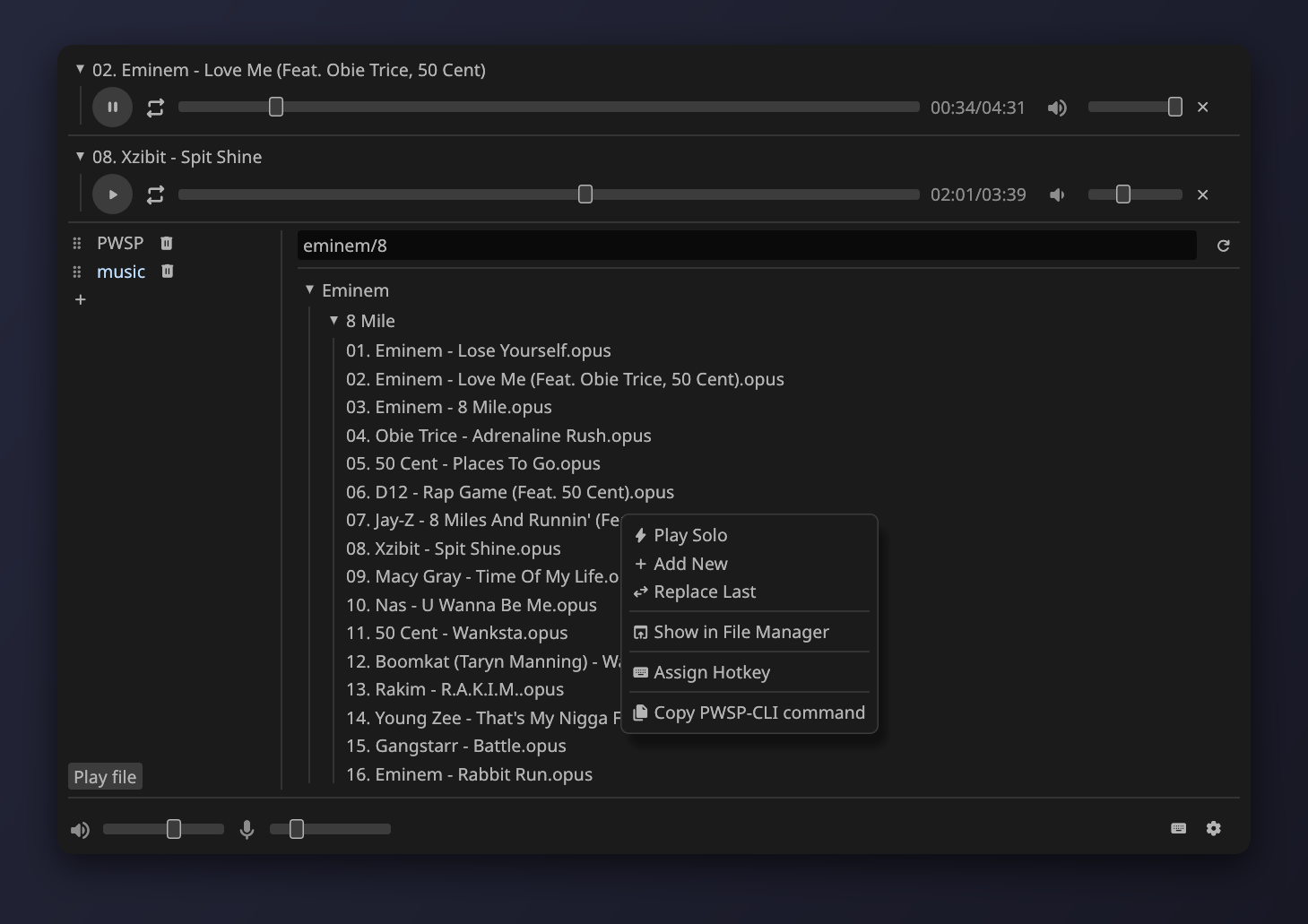
Task: Switch to the music tab
Action: pyautogui.click(x=121, y=272)
